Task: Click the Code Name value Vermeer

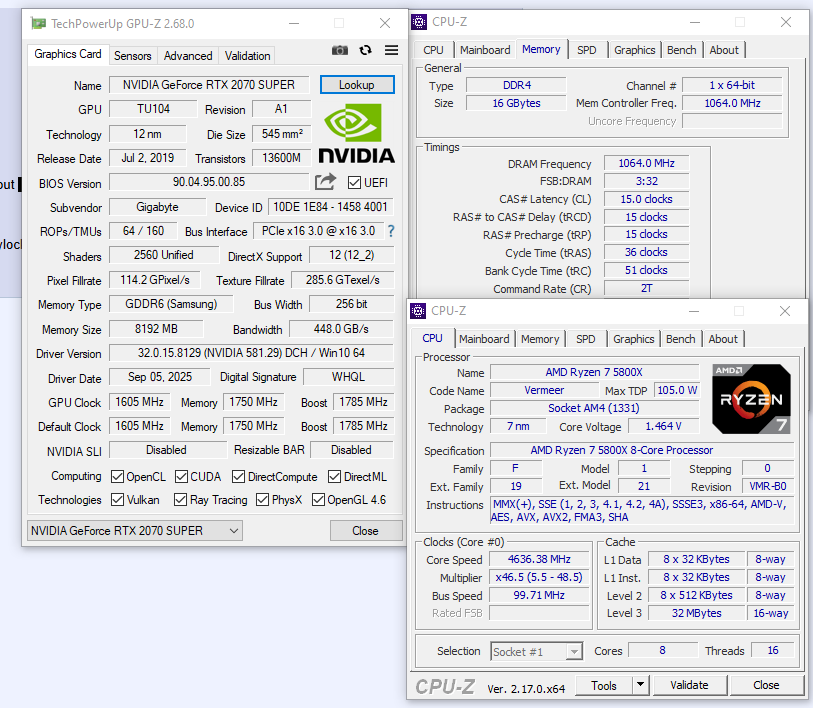Action: coord(544,390)
